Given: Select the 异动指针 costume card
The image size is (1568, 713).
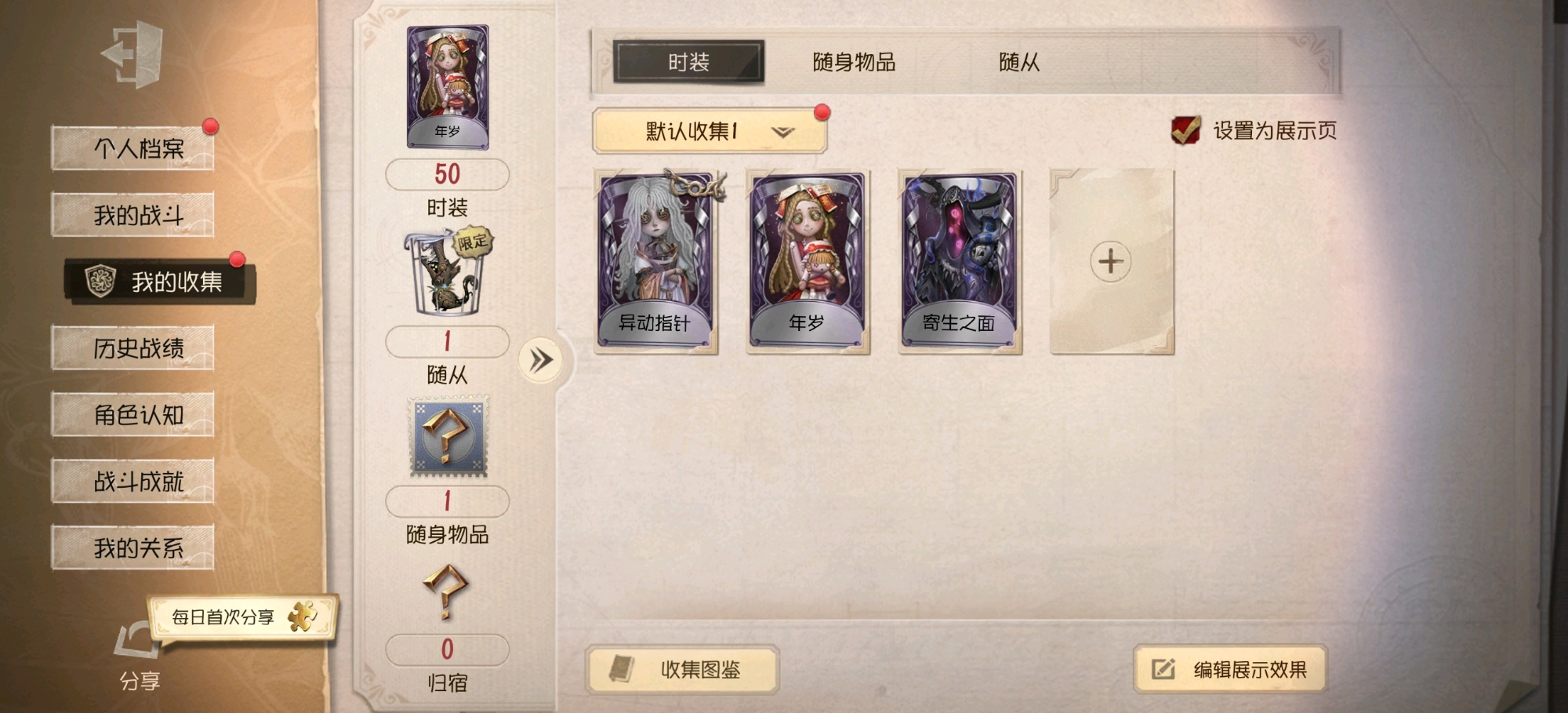Looking at the screenshot, I should (x=655, y=261).
